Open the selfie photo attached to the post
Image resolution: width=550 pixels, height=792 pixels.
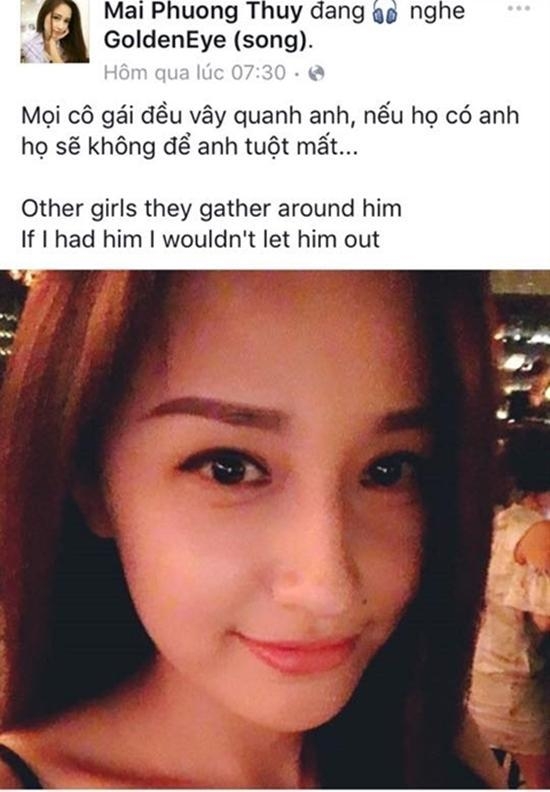(x=275, y=529)
